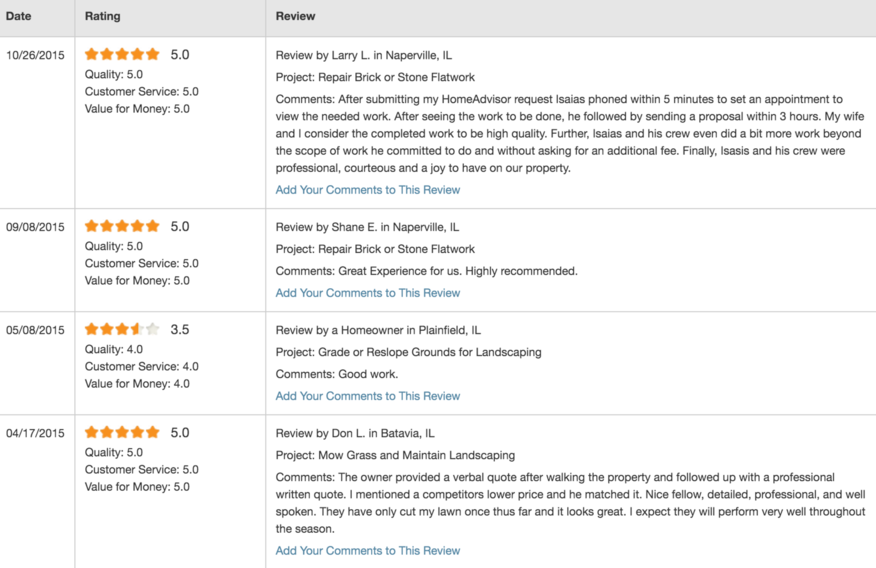Add comments to the Plainfield homeowner review
Screen dimensions: 876x568
pyautogui.click(x=368, y=396)
